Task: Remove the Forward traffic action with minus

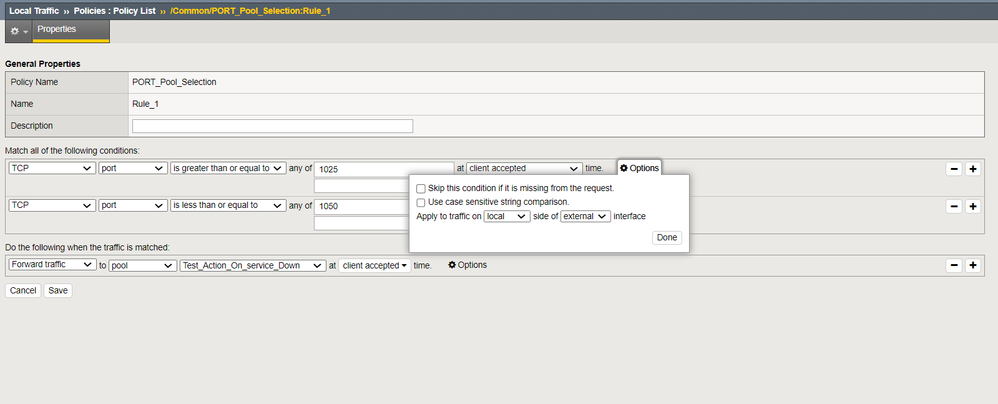Action: click(x=953, y=266)
